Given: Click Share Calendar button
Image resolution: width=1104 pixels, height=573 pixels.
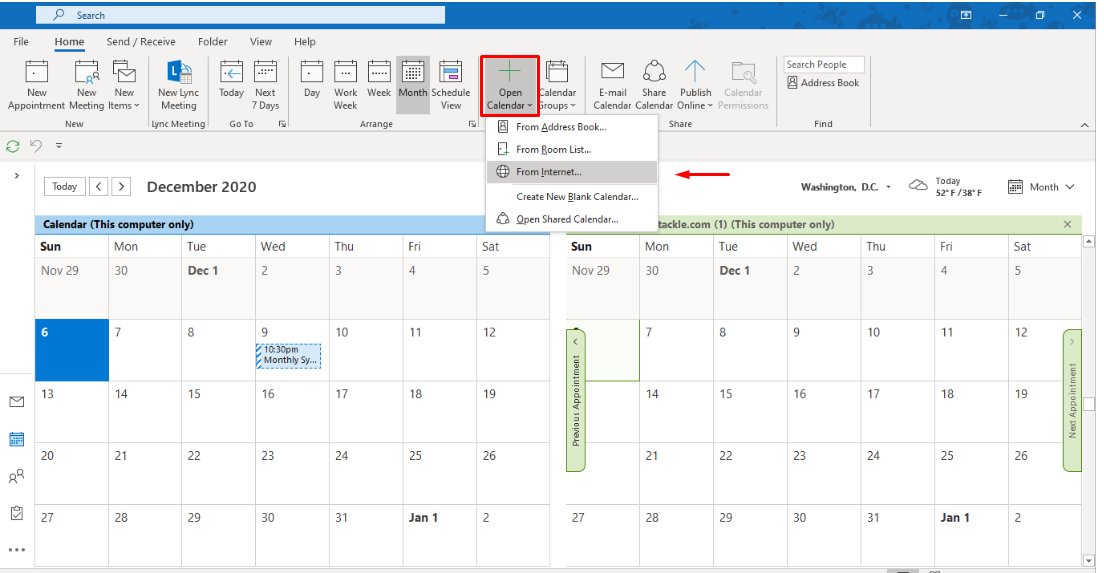Looking at the screenshot, I should (x=654, y=85).
